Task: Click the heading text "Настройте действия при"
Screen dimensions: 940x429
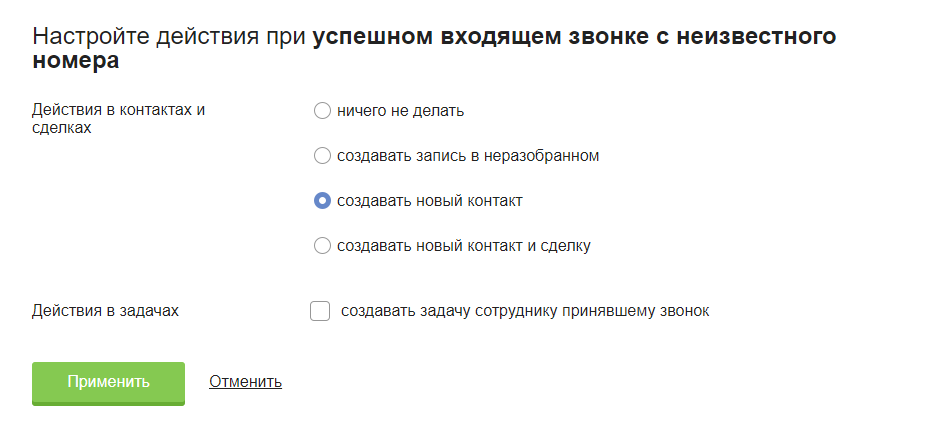Action: click(x=169, y=39)
